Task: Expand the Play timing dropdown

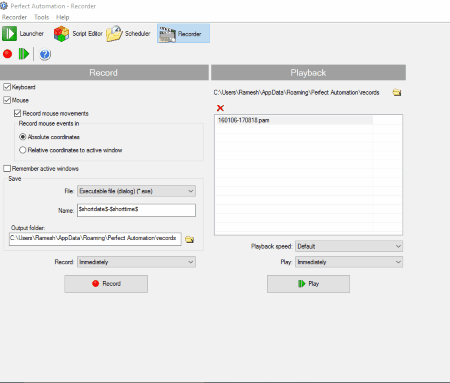Action: click(349, 262)
